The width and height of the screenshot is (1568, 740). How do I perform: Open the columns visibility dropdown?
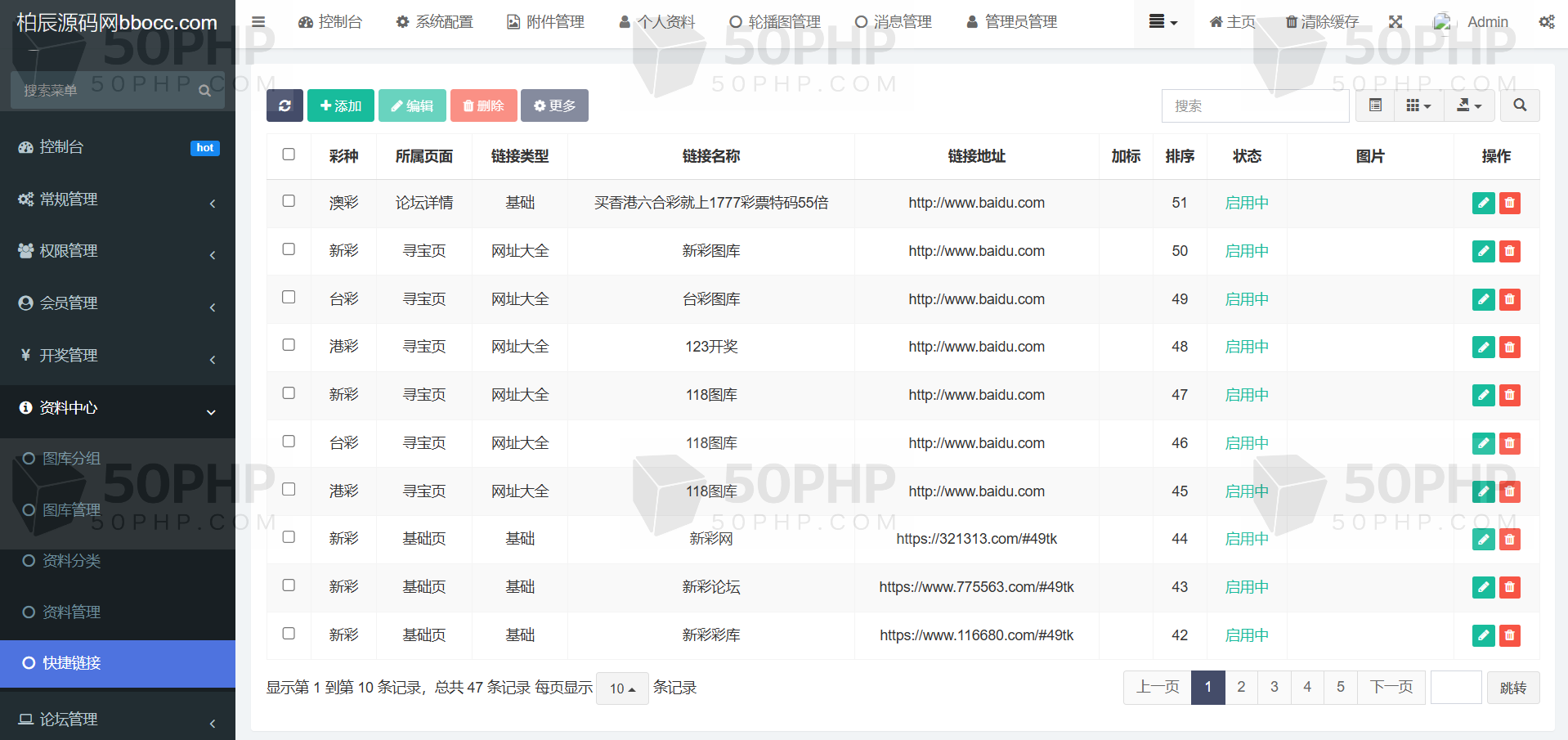(1418, 105)
